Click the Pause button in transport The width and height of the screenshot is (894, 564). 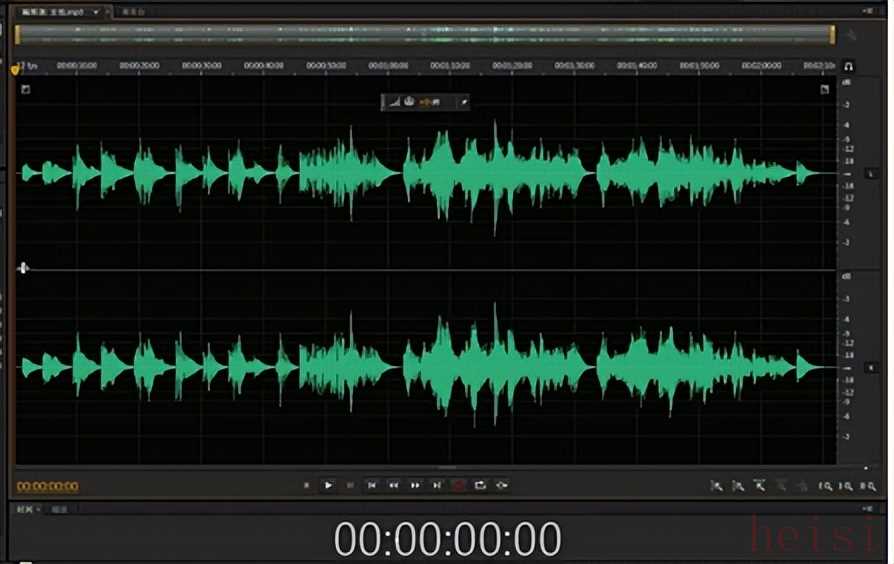coord(350,485)
